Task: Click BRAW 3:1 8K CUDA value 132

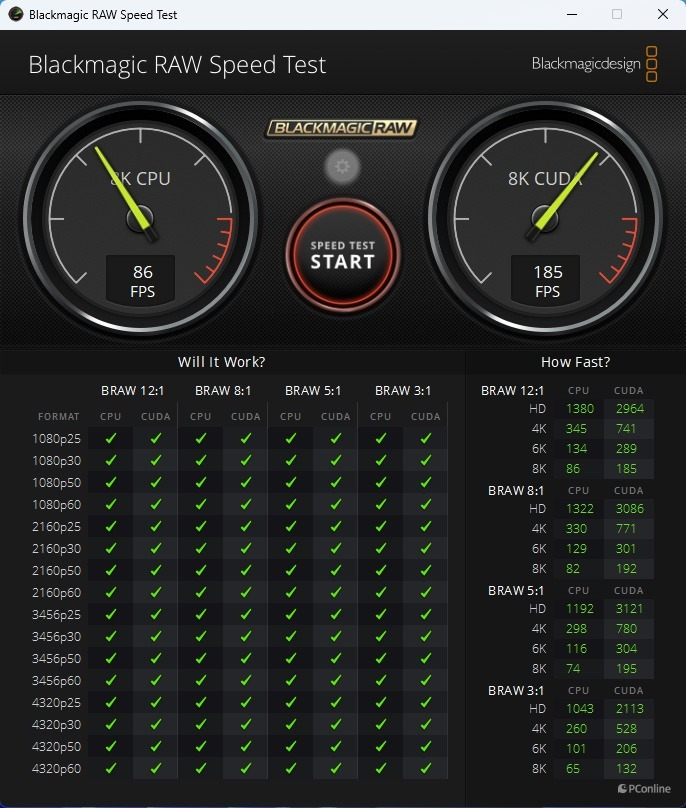Action: coord(626,769)
